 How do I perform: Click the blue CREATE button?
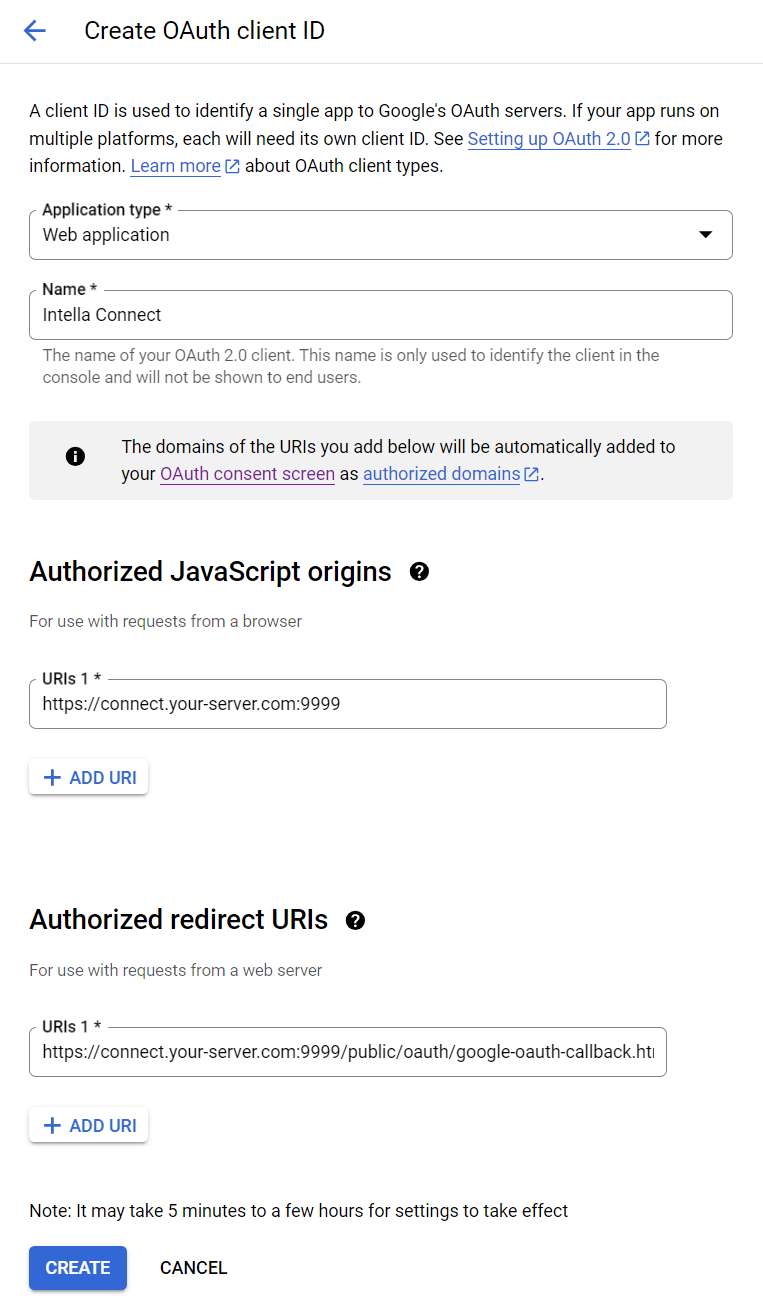(78, 1268)
